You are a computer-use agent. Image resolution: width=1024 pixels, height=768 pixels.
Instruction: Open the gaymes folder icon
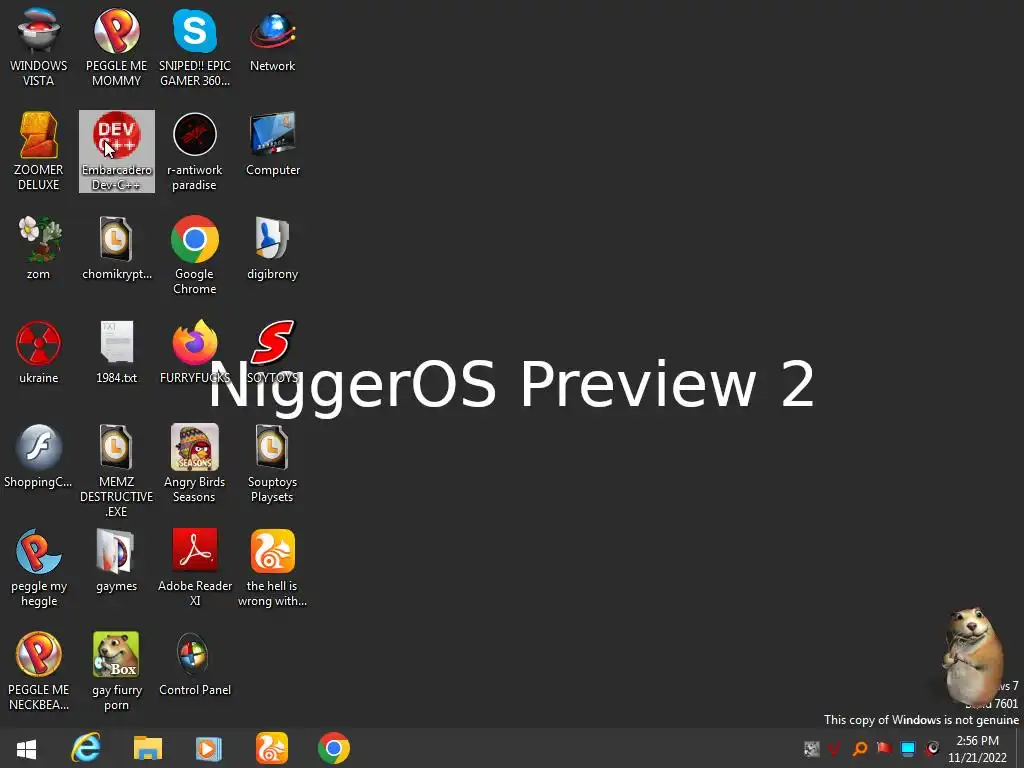[x=117, y=560]
